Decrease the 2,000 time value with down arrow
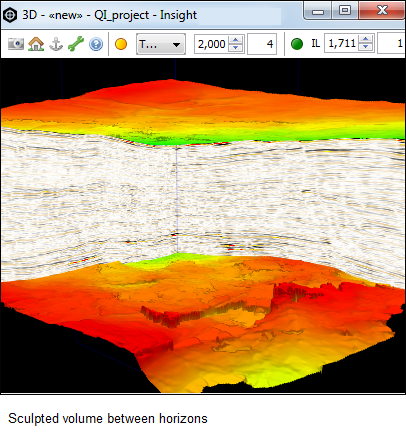 [236, 48]
